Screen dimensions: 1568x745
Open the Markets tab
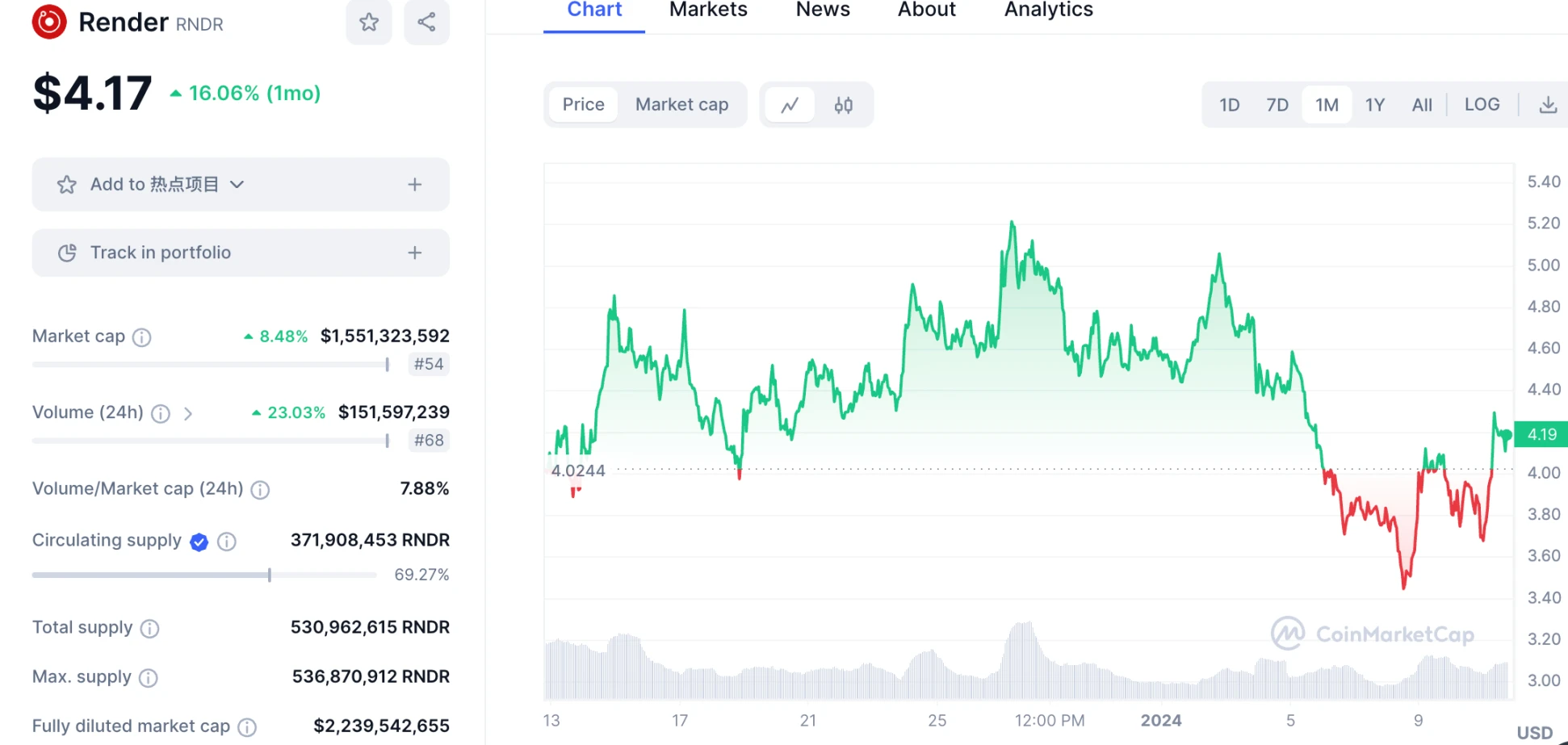pos(708,10)
